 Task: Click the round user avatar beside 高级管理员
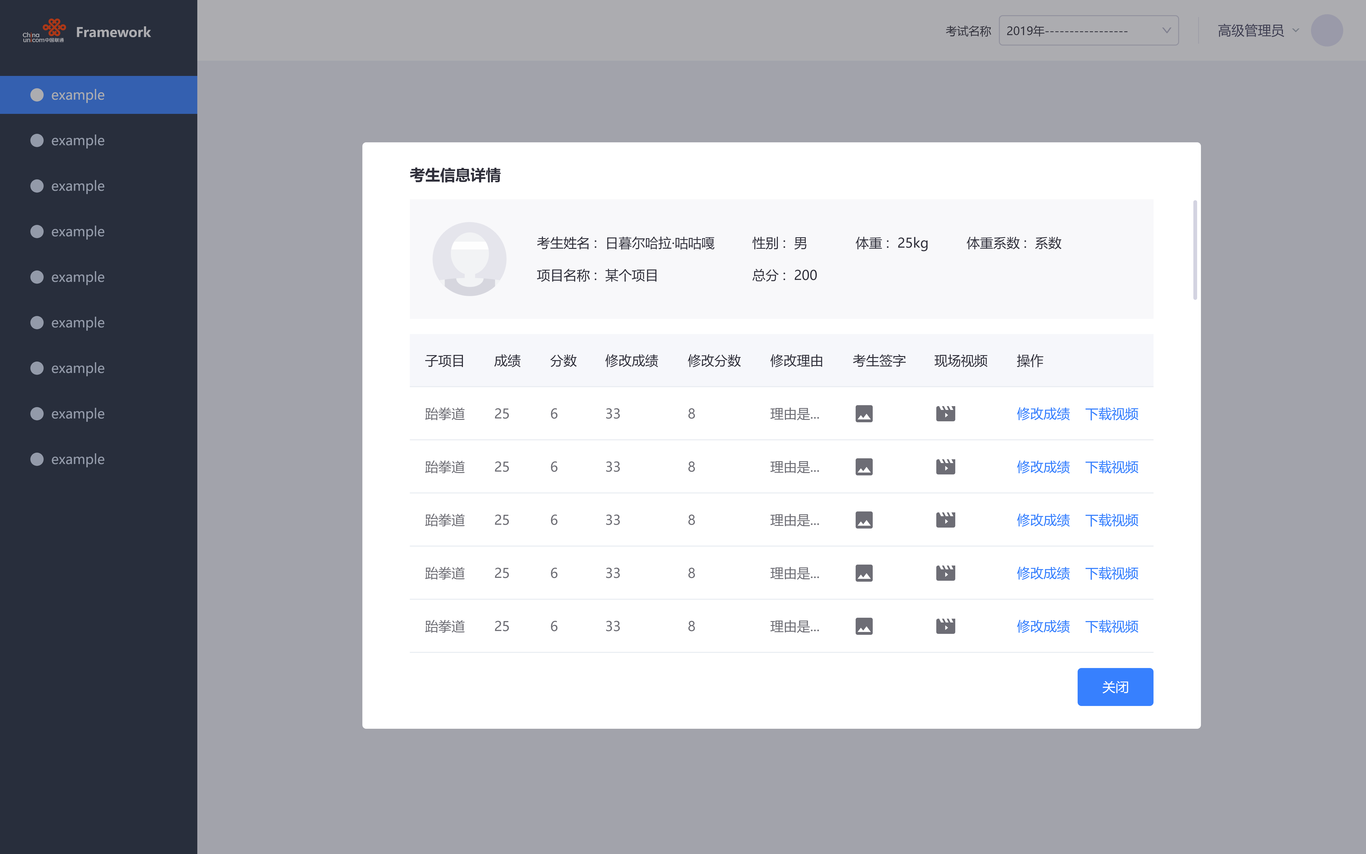(1327, 30)
